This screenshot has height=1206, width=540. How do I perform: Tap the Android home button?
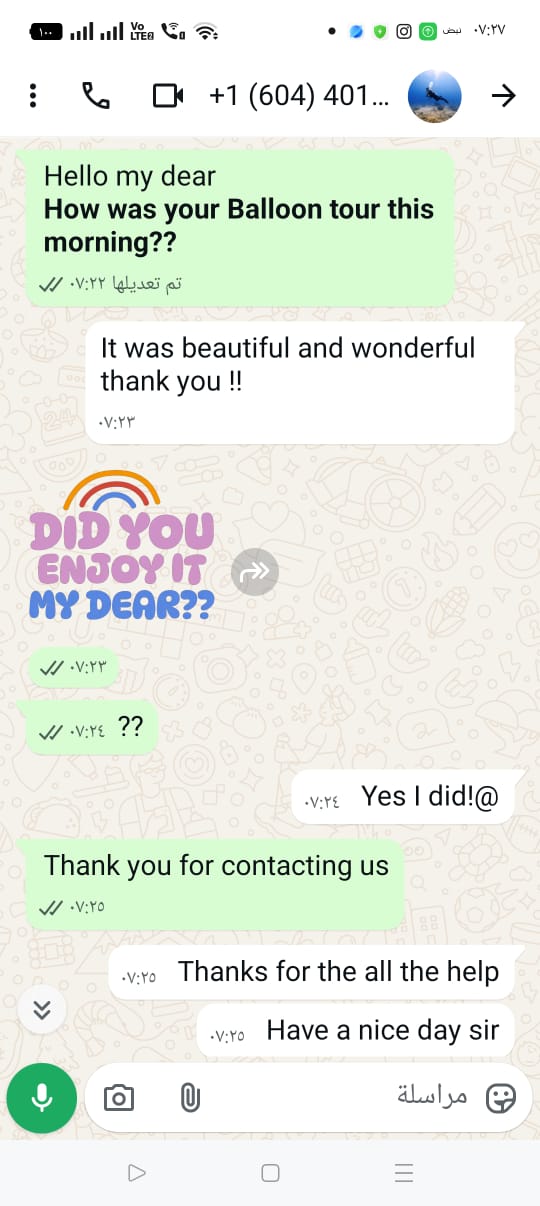(x=270, y=1173)
